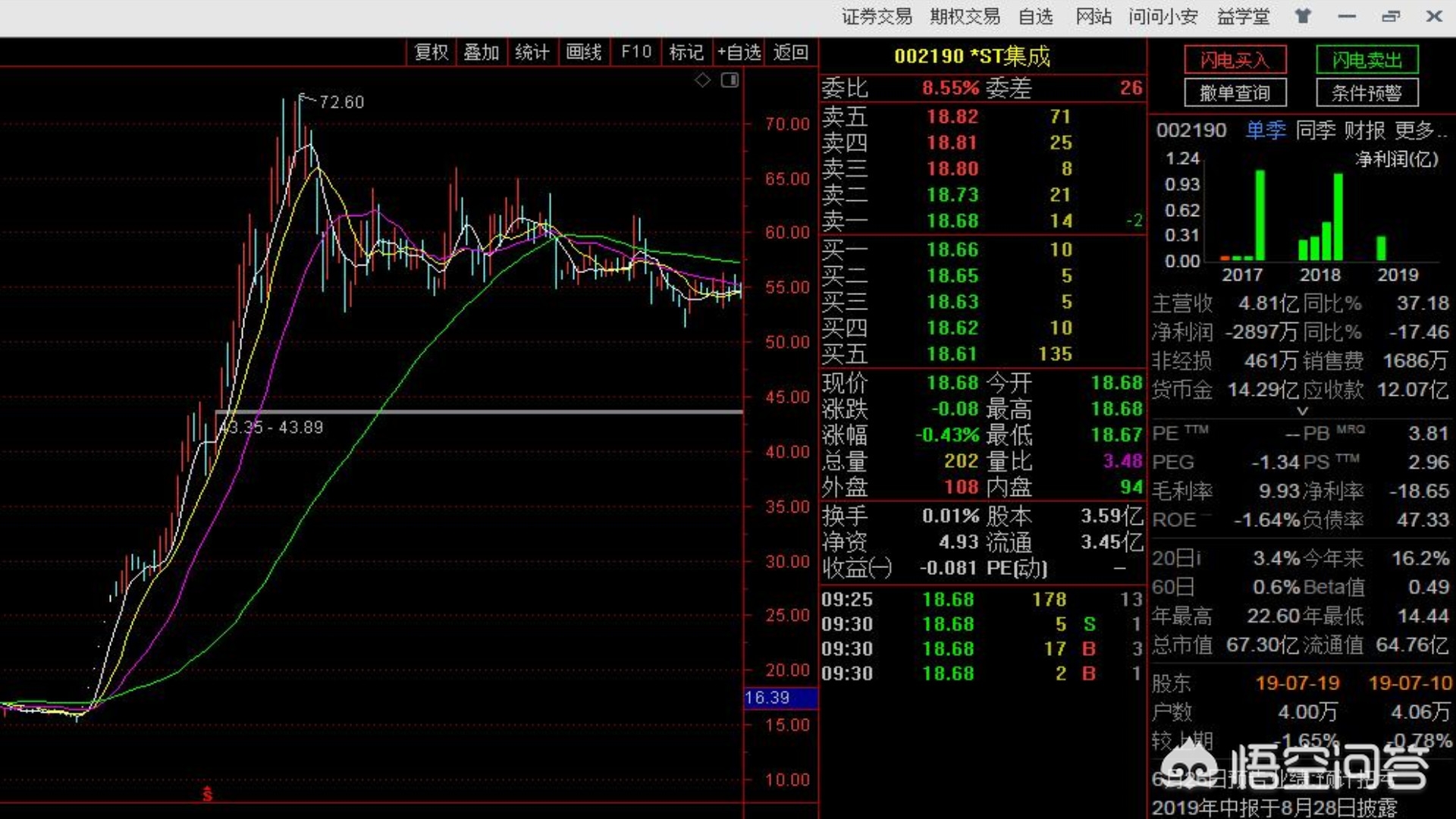
Task: Switch to the 财报 tab
Action: [x=1365, y=130]
